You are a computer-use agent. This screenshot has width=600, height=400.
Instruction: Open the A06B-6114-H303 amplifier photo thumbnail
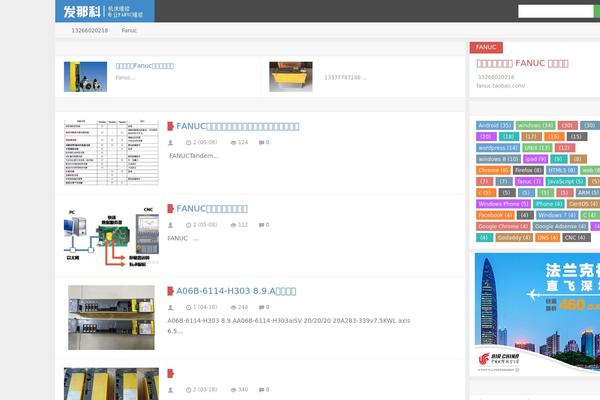click(111, 317)
